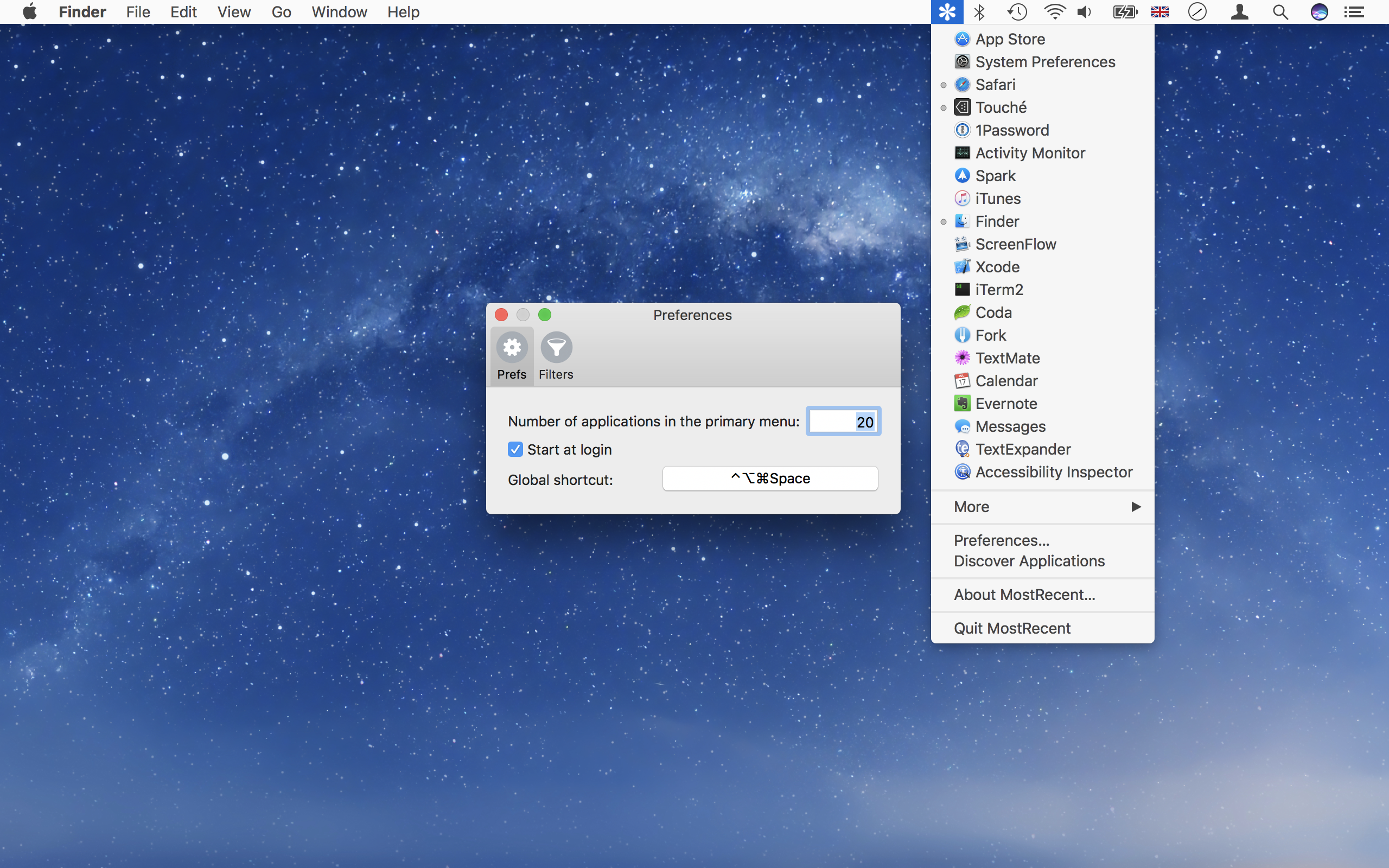Open the Wi-Fi status dropdown
1389x868 pixels.
(1054, 12)
